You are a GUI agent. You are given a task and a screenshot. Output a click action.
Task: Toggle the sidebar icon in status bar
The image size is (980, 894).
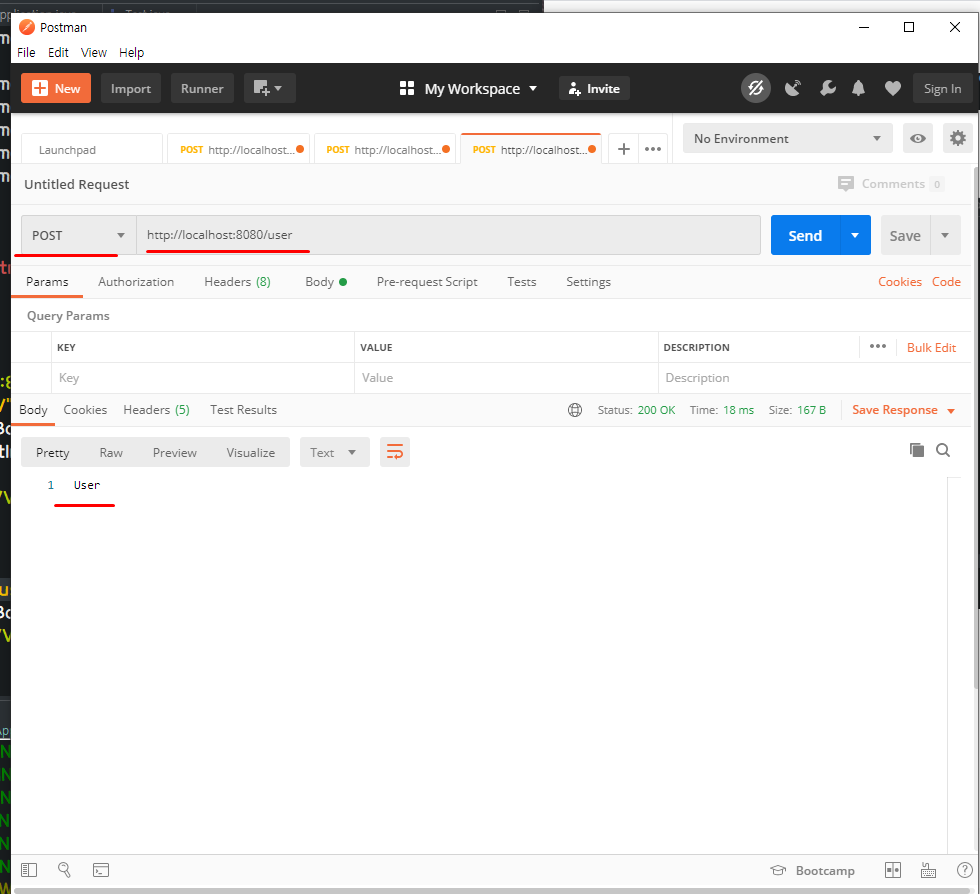(x=29, y=870)
